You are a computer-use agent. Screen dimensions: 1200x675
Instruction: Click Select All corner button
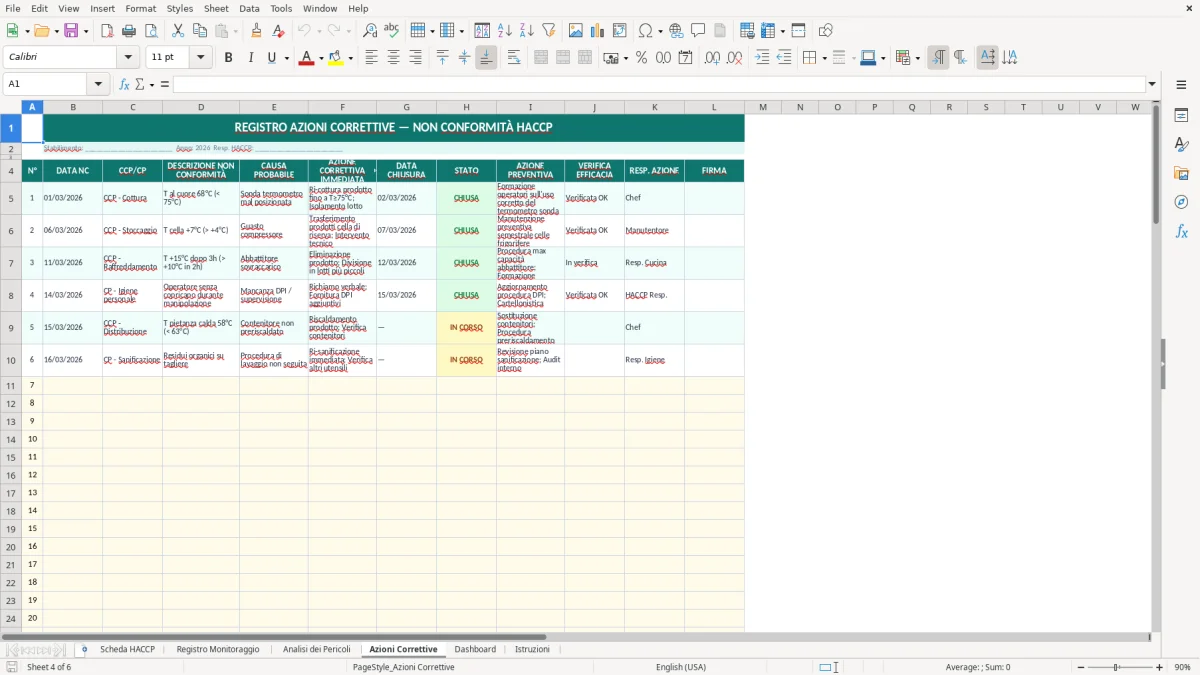11,107
